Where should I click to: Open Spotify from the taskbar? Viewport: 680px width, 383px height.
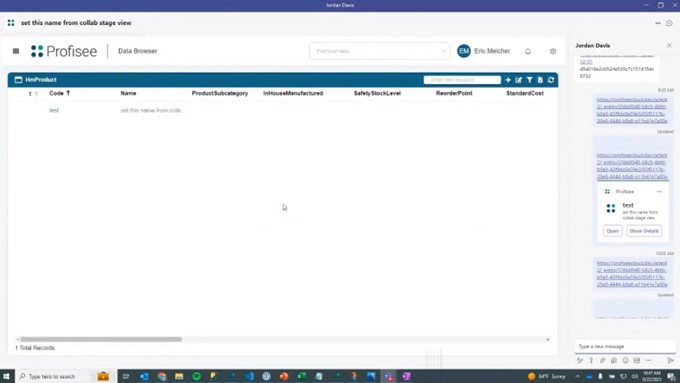tap(196, 376)
